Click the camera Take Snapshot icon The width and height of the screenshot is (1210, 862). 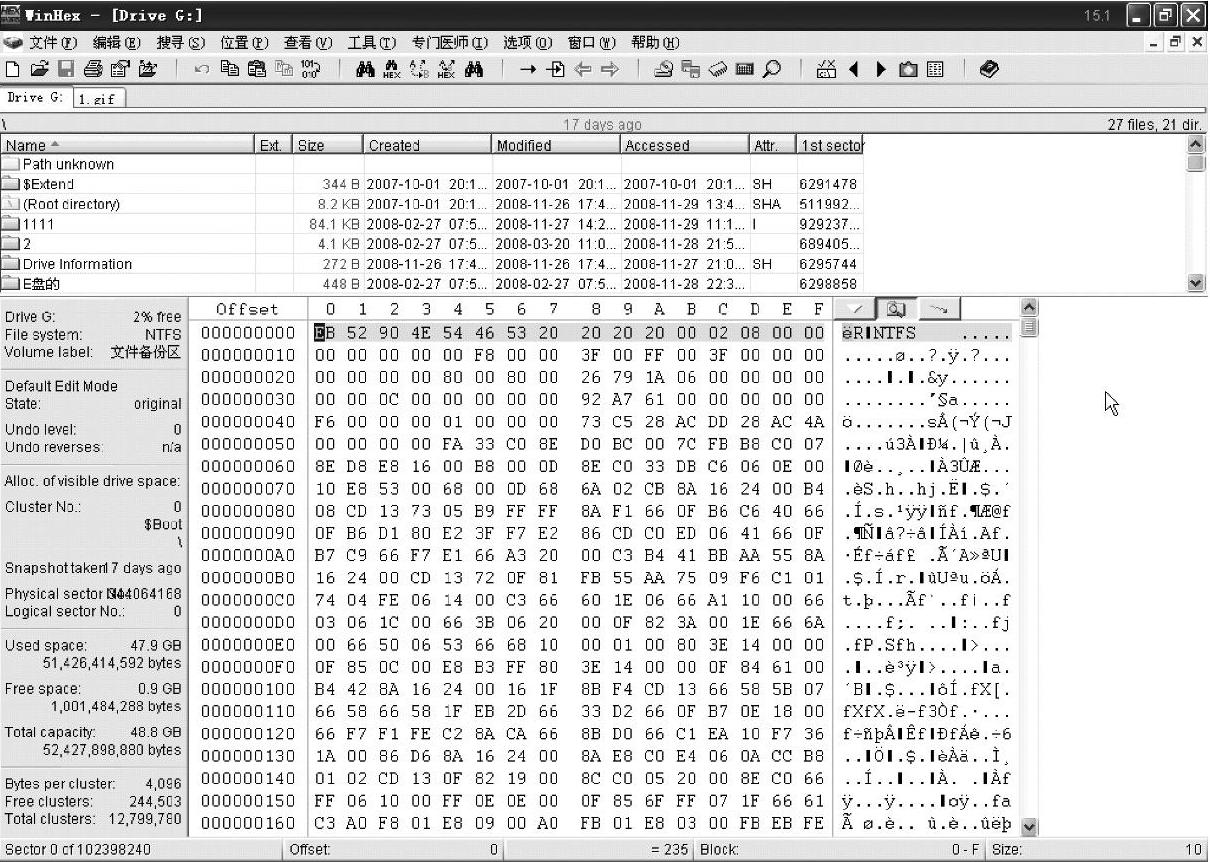pyautogui.click(x=908, y=70)
